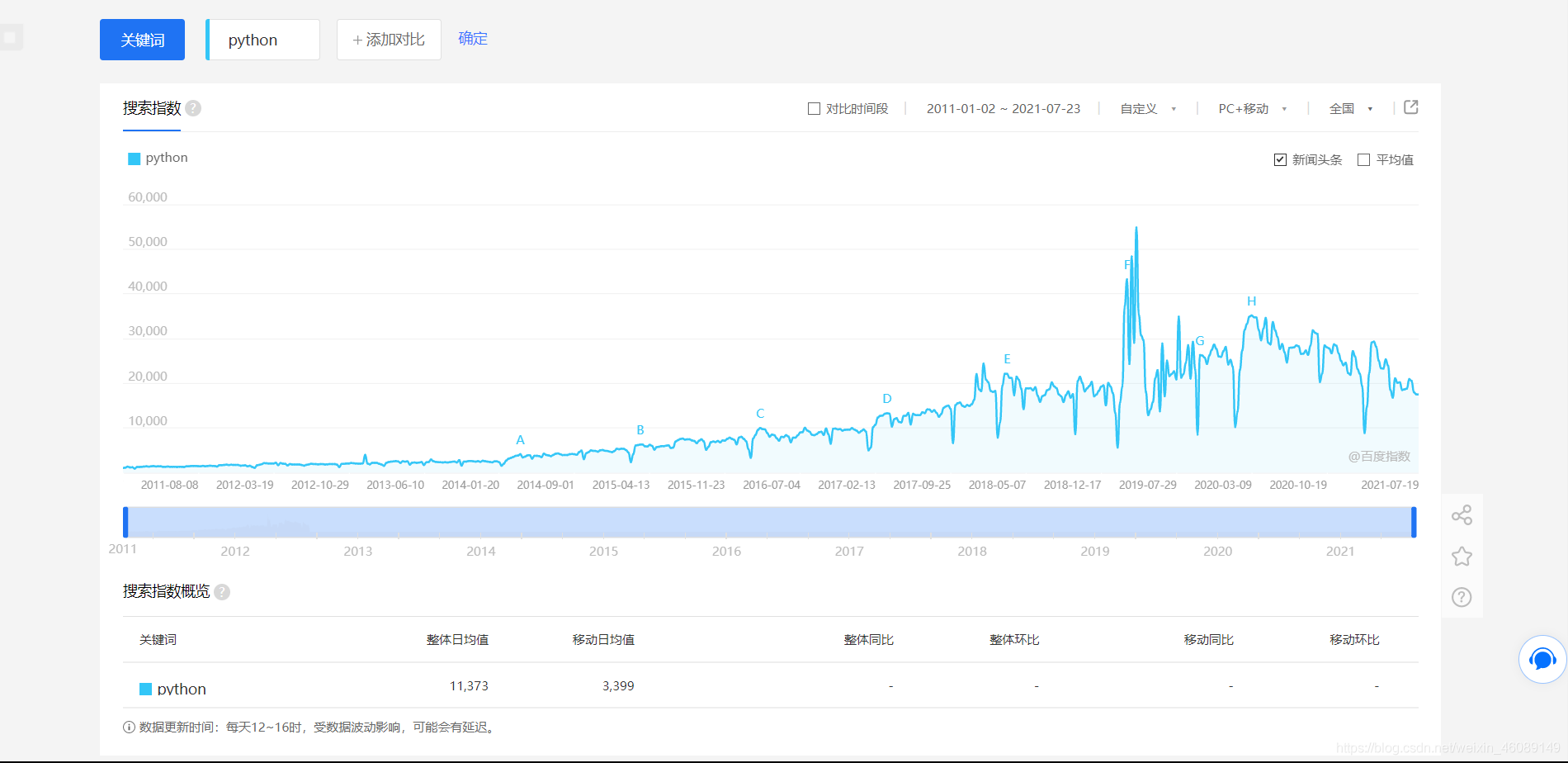Image resolution: width=1568 pixels, height=763 pixels.
Task: Click news marker B on chart
Action: [x=640, y=430]
